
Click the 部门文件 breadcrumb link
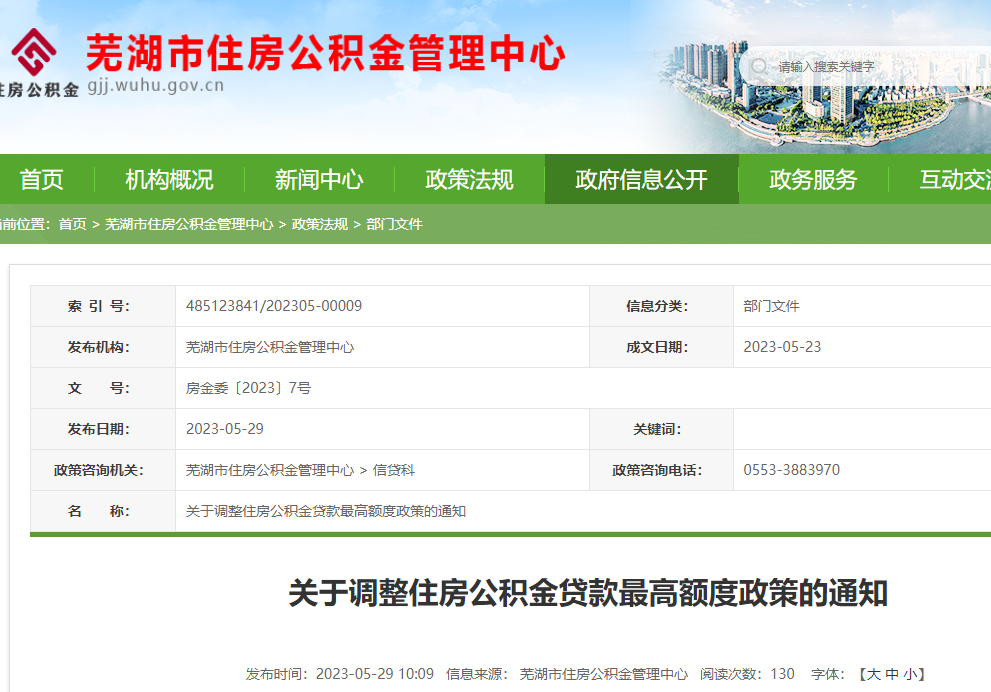(x=394, y=224)
